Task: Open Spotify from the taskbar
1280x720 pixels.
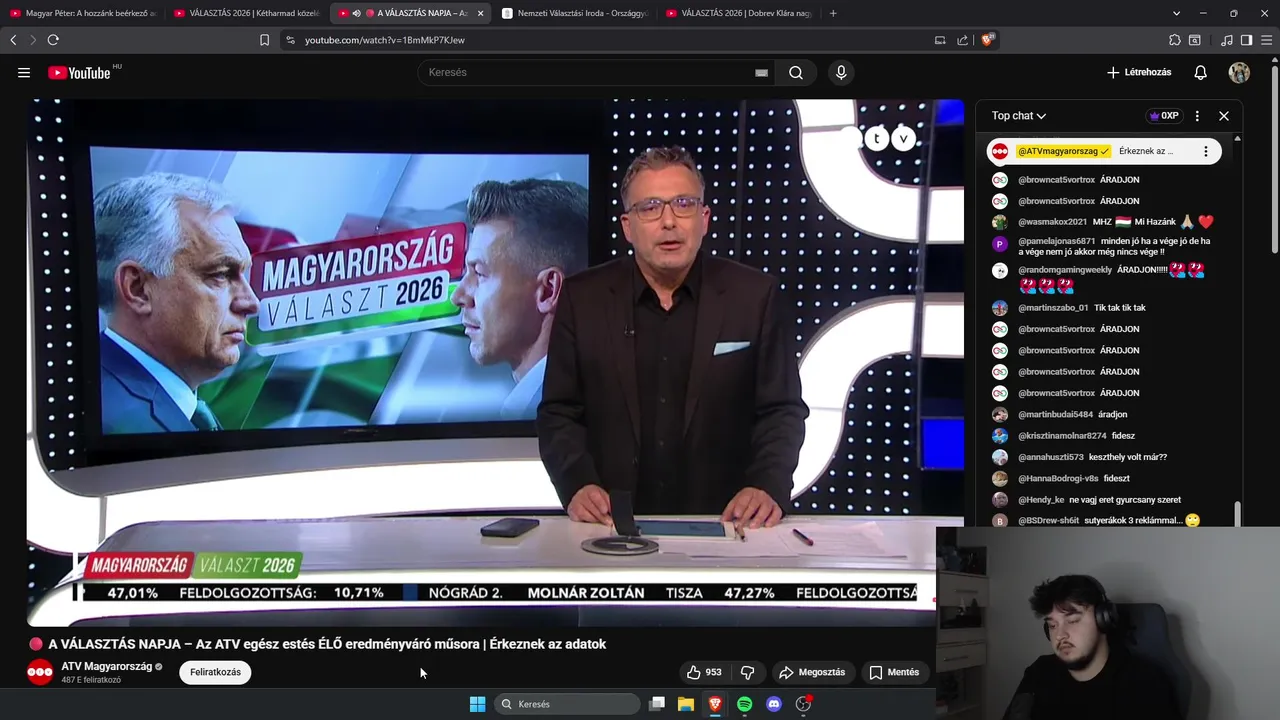Action: pyautogui.click(x=744, y=704)
